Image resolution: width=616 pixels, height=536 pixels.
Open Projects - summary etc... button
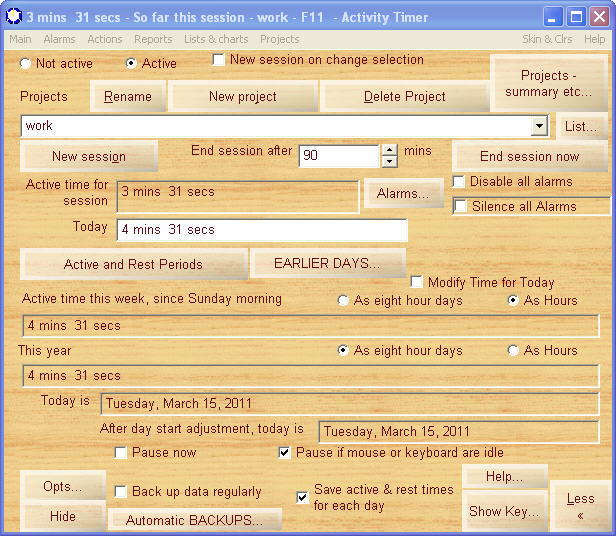[548, 83]
